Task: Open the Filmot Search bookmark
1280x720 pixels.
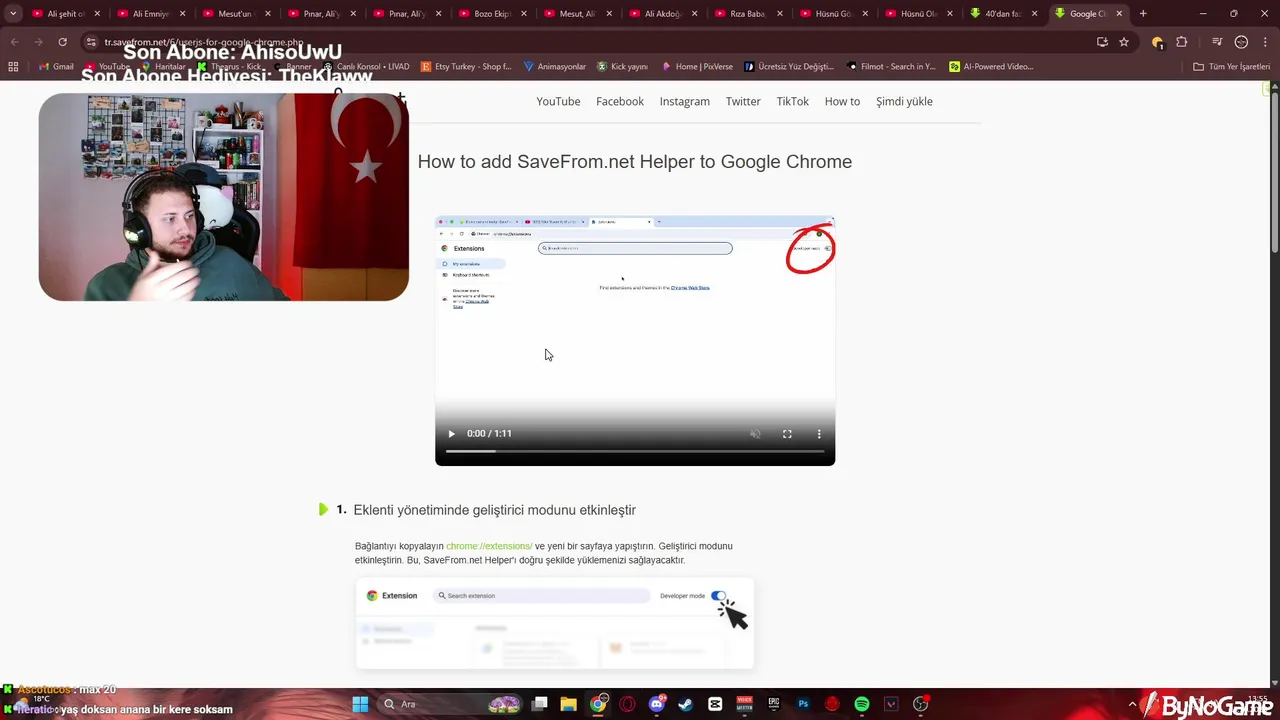Action: (x=891, y=67)
